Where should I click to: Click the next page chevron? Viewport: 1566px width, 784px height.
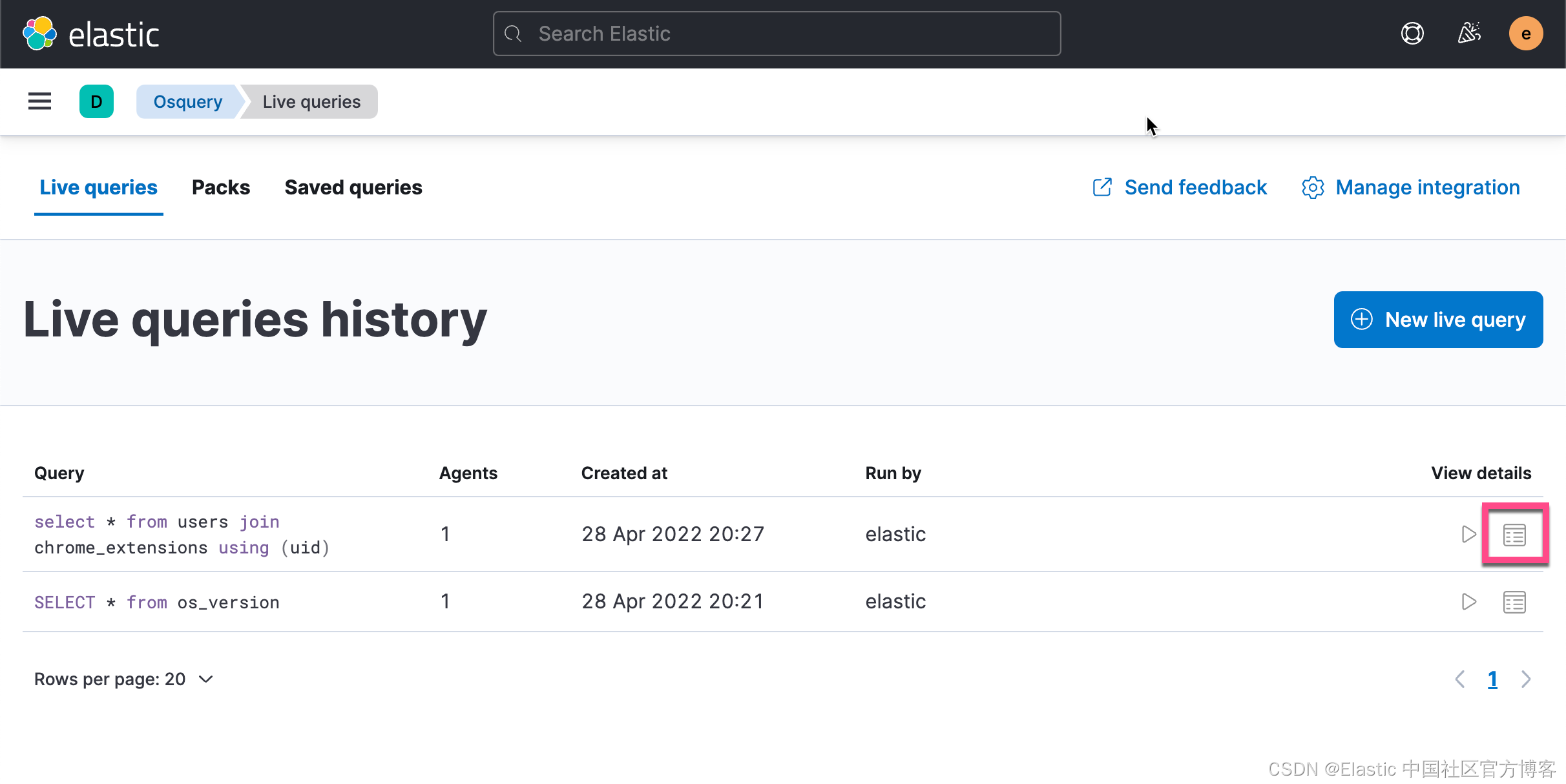[x=1527, y=679]
